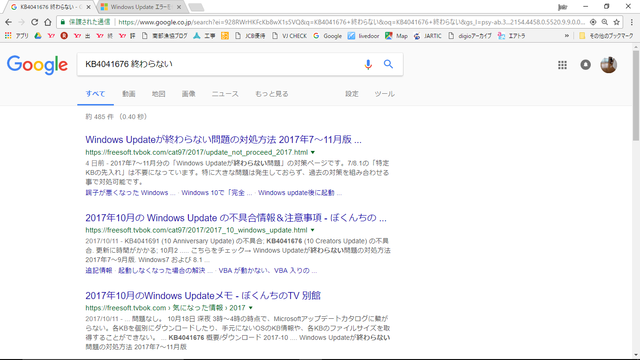This screenshot has width=640, height=360.
Task: Start voice search with microphone icon
Action: (368, 64)
